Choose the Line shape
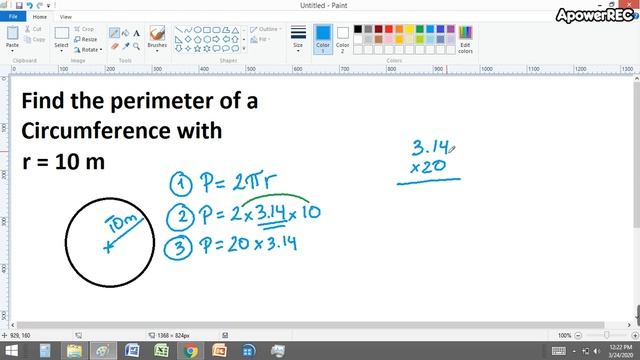Screen dimensions: 640x360 coord(178,30)
